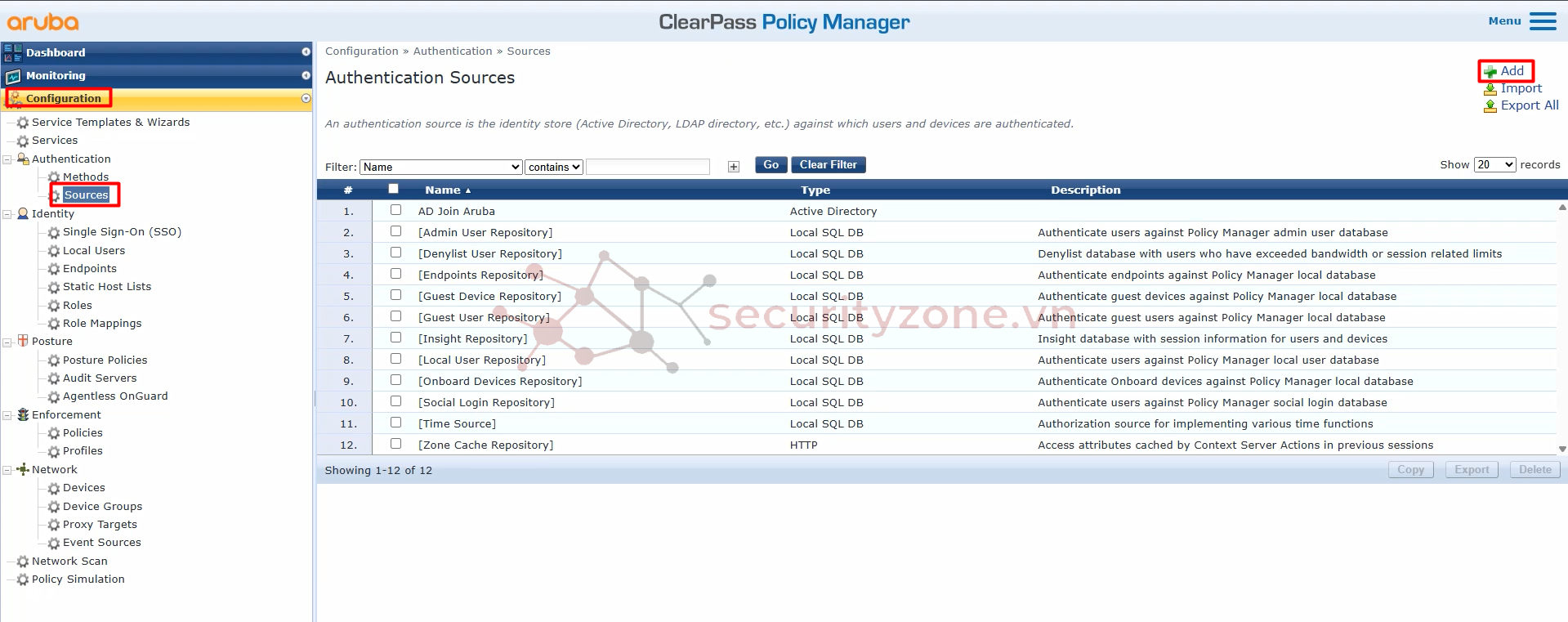Sort the table by the Name column
Image resolution: width=1568 pixels, height=622 pixels.
click(447, 190)
